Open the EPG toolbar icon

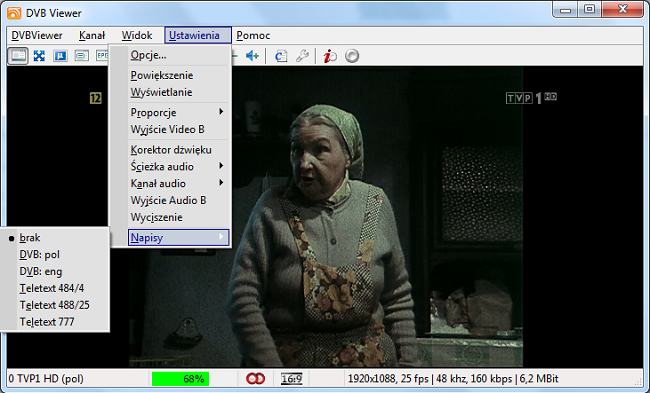(102, 56)
